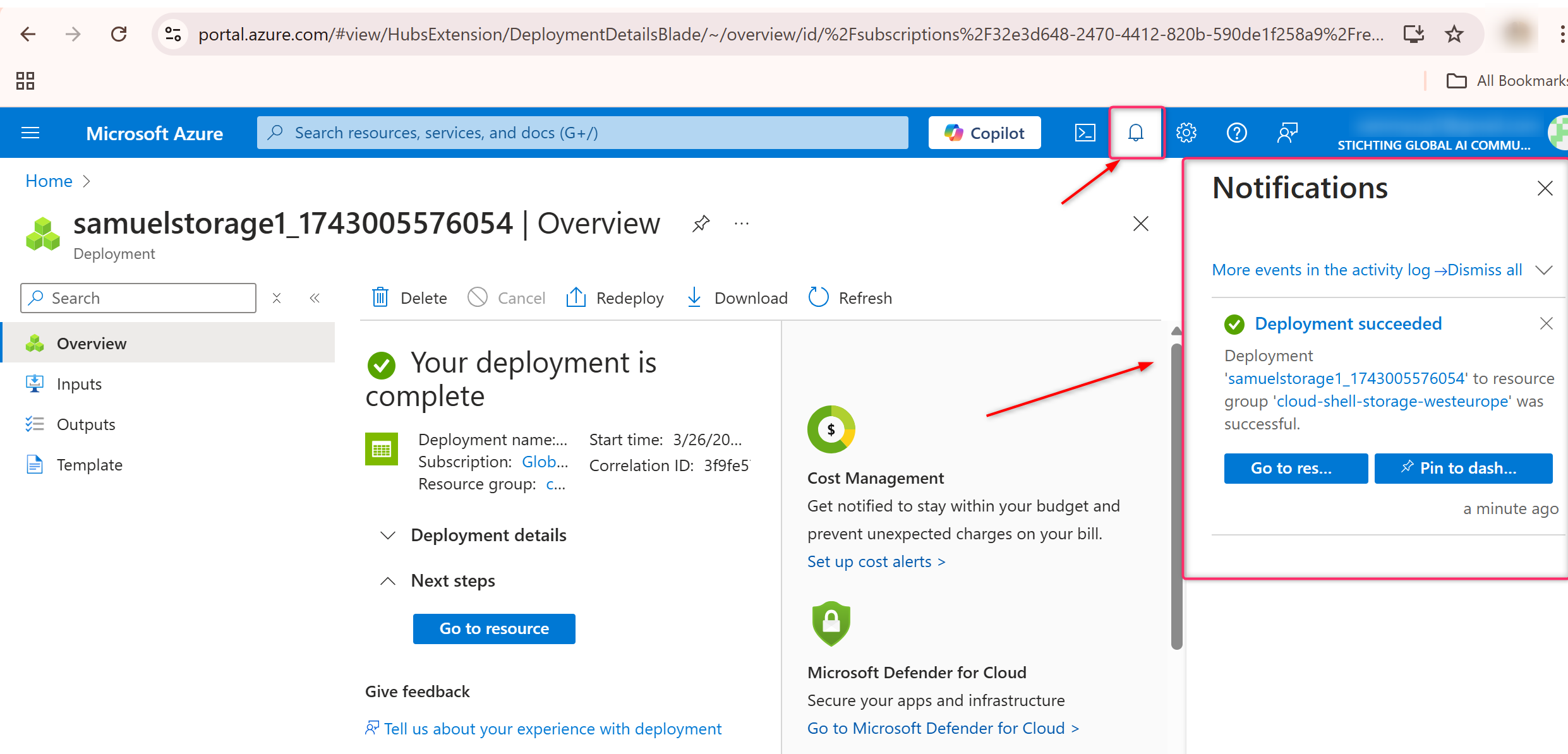Open portal Settings gear icon

[x=1186, y=133]
